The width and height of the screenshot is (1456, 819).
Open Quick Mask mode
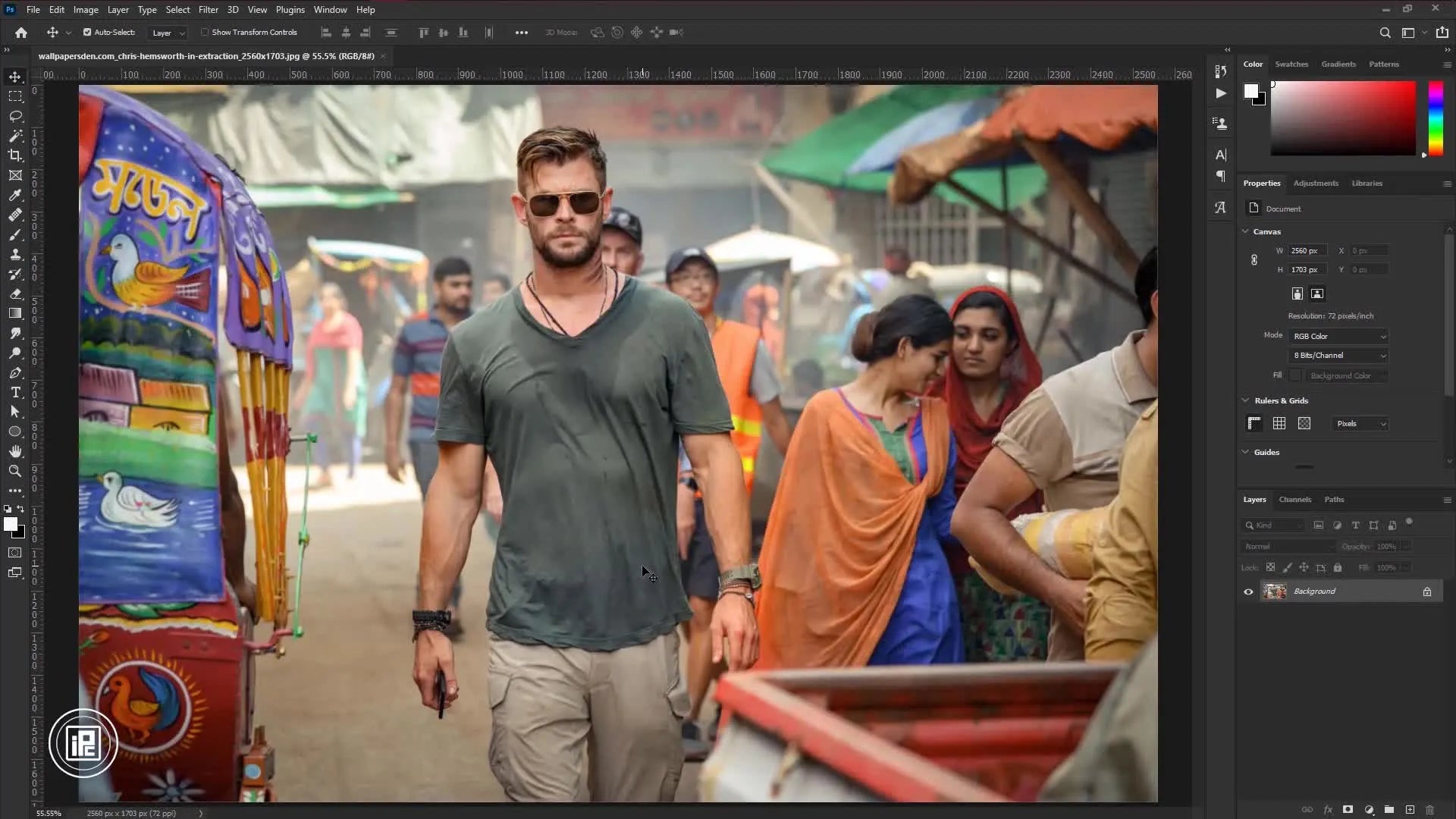[15, 553]
